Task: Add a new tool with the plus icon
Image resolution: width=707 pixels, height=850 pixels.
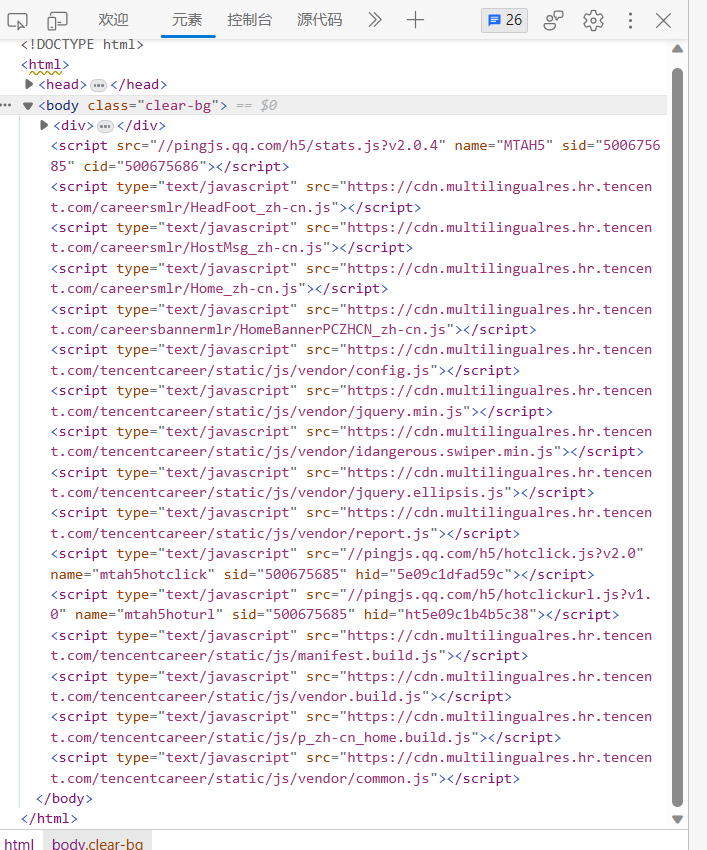Action: [415, 20]
